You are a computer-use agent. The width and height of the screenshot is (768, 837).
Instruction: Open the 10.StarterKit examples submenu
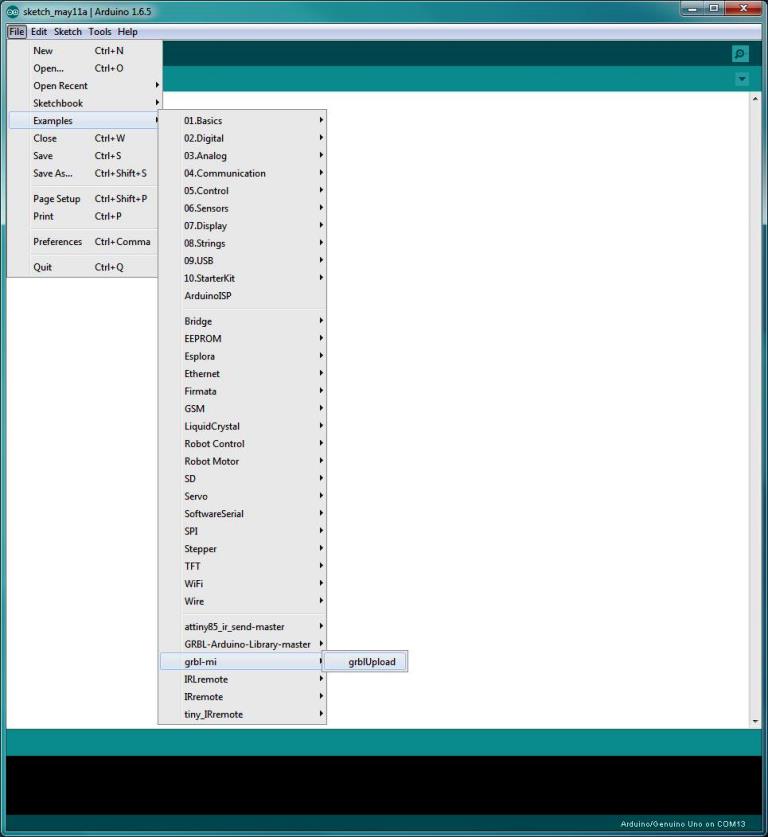coord(242,278)
